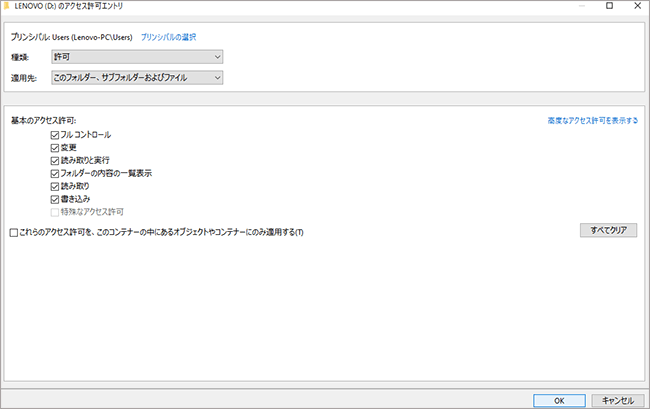Enable apply-only-to-this-container checkbox
This screenshot has height=409, width=650.
click(x=14, y=232)
